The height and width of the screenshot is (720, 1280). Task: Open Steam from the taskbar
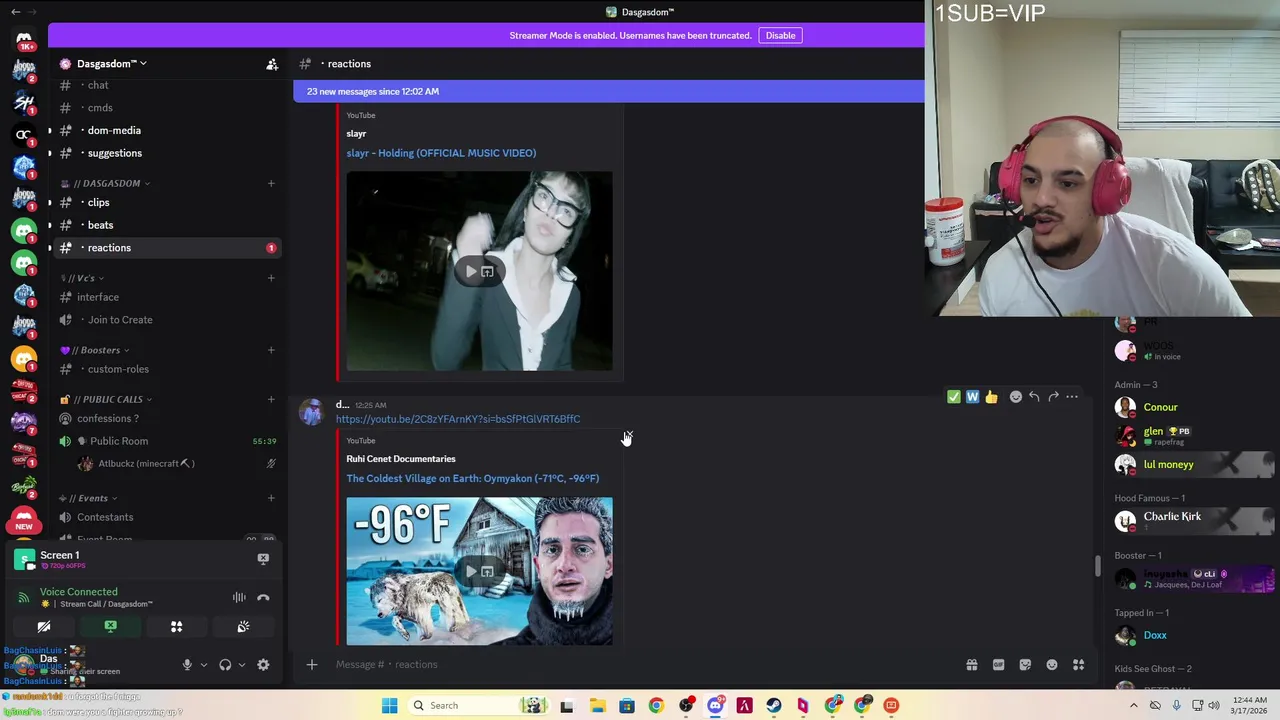[773, 705]
